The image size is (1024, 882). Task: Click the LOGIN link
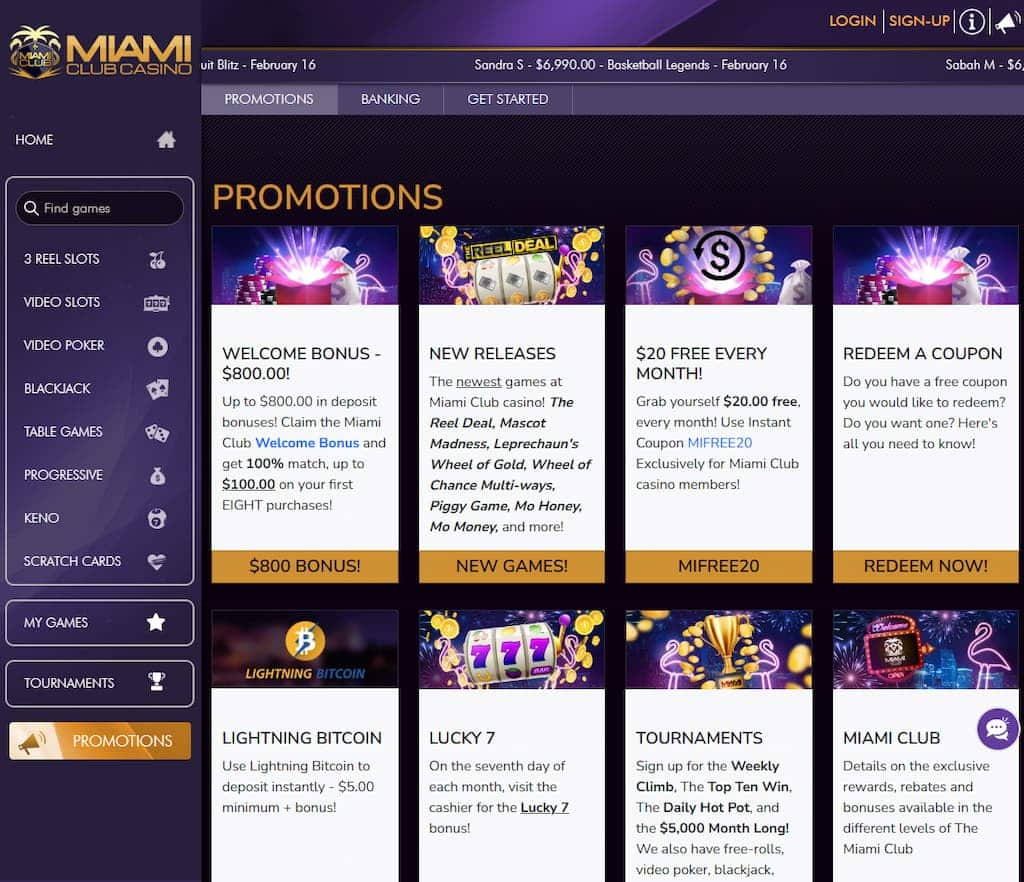852,21
